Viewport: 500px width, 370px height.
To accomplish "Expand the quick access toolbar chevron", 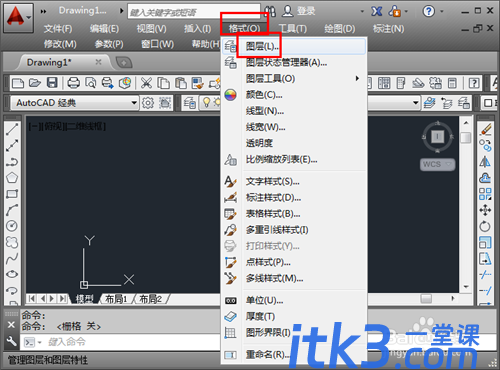I will (44, 11).
